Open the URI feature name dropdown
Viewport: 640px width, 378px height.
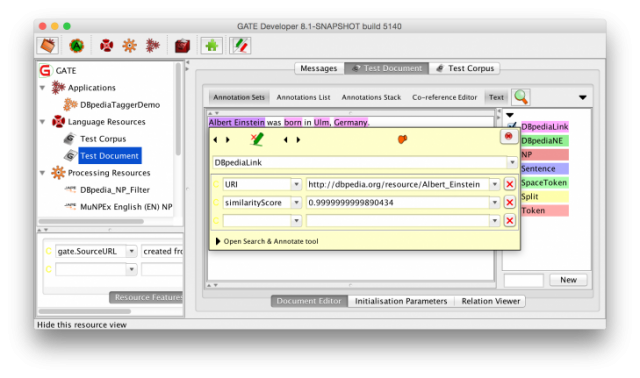click(x=296, y=185)
